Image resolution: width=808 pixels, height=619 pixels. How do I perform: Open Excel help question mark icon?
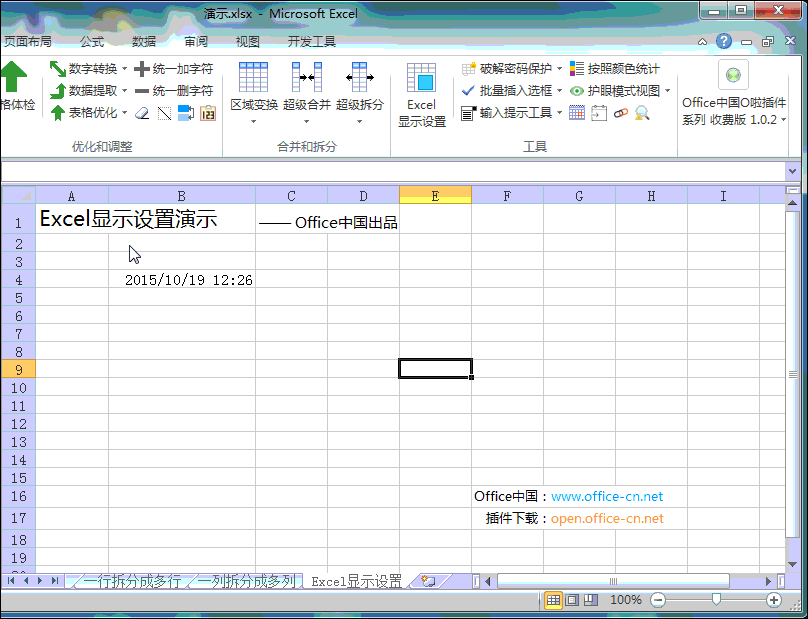pos(724,41)
